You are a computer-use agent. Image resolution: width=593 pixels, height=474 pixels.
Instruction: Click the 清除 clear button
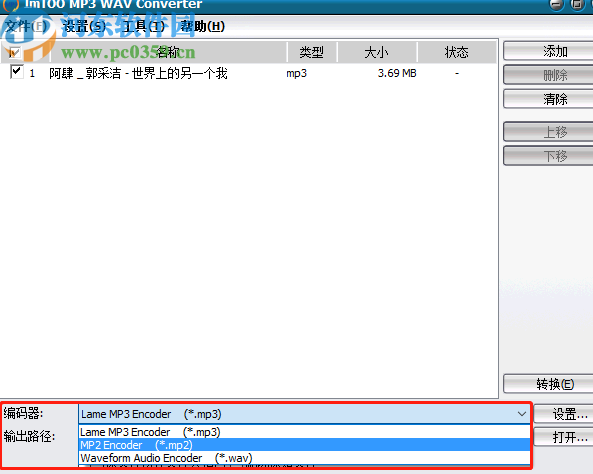tap(548, 99)
